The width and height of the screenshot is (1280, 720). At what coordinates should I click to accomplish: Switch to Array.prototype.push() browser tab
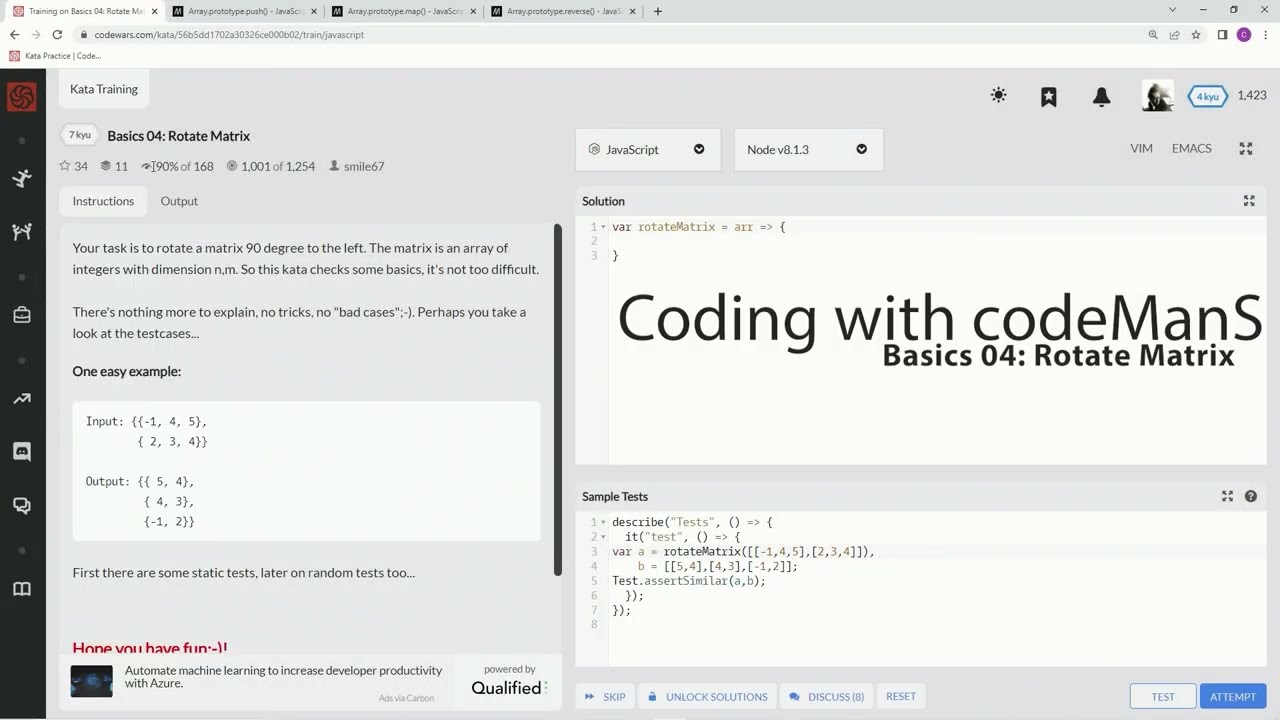[243, 11]
